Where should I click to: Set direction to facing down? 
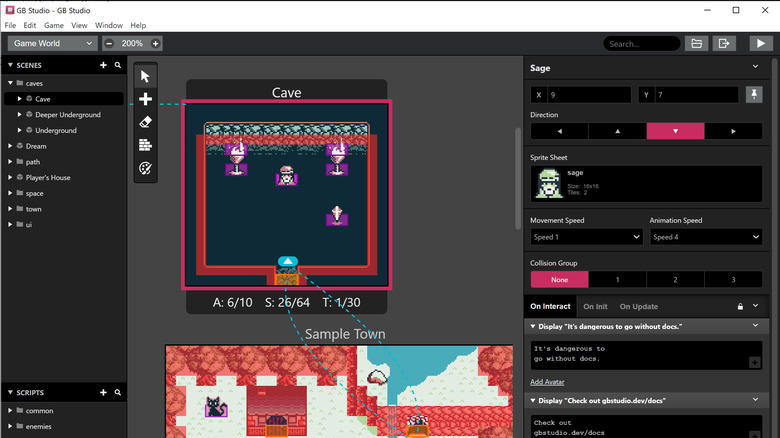675,131
